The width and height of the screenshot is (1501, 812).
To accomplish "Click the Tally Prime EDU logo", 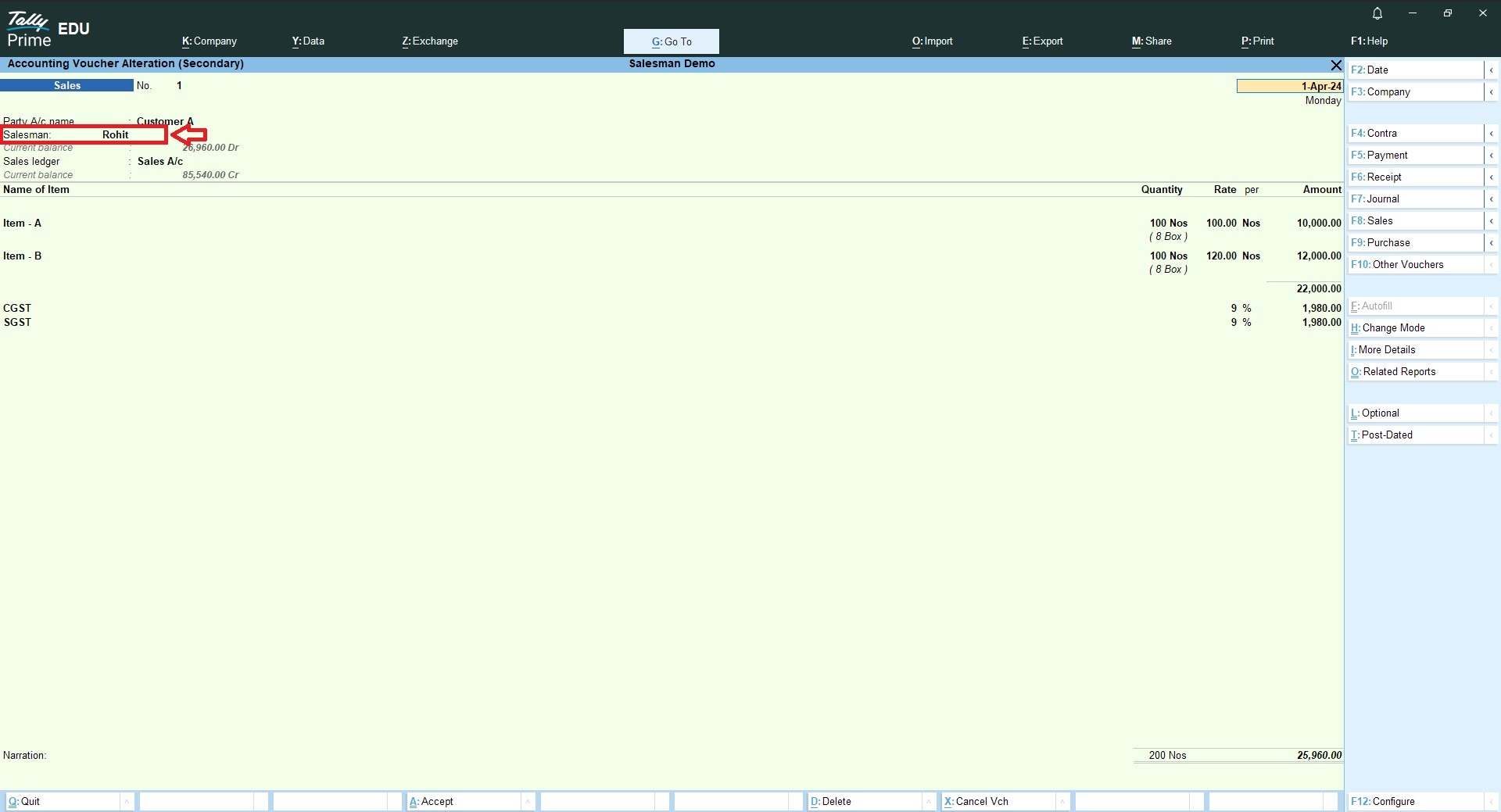I will coord(48,30).
